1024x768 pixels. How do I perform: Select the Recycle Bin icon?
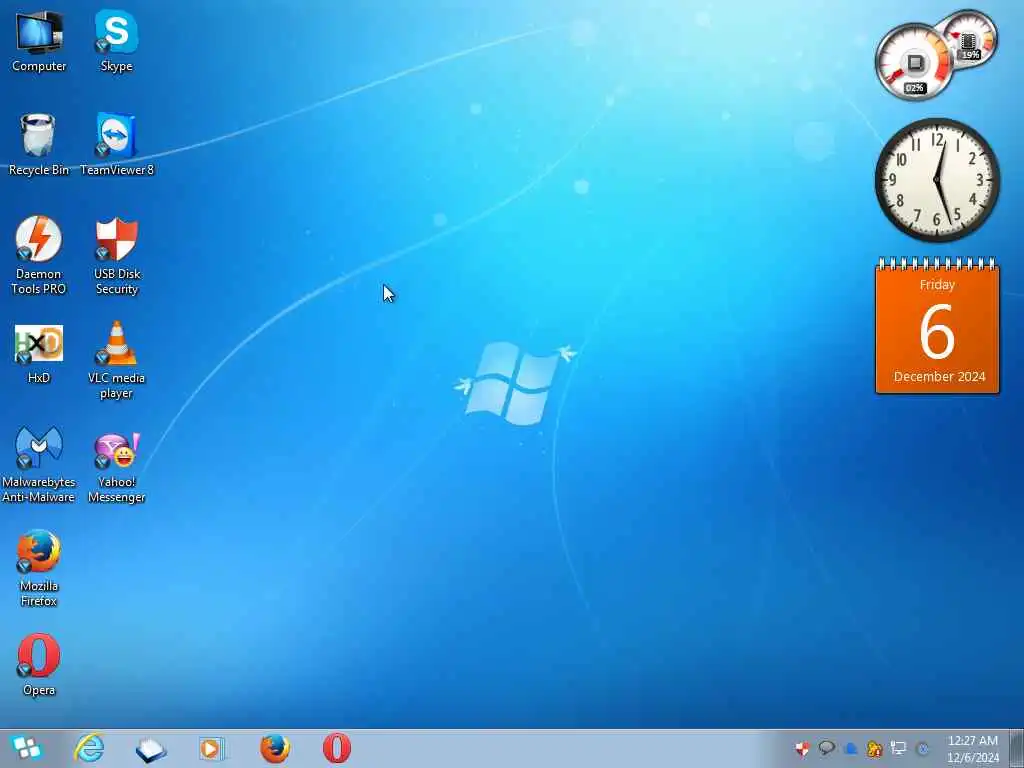click(39, 144)
